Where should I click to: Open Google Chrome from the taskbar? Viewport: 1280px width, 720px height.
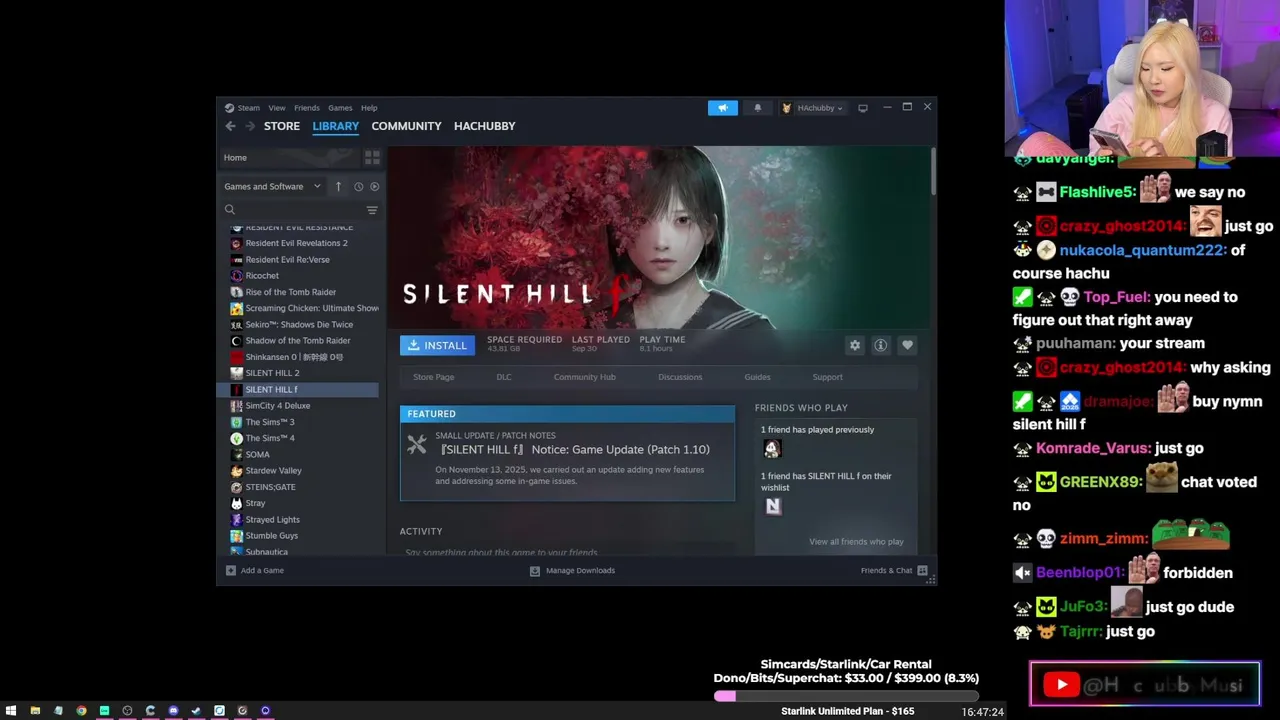81,711
